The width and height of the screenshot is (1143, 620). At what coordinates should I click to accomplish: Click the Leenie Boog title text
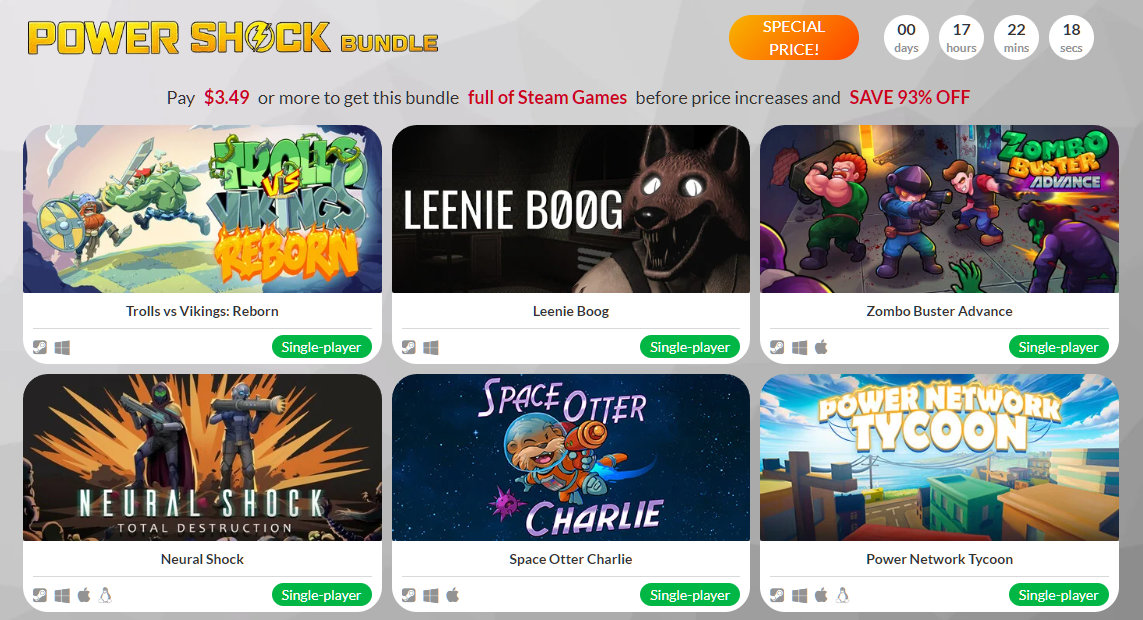[571, 311]
